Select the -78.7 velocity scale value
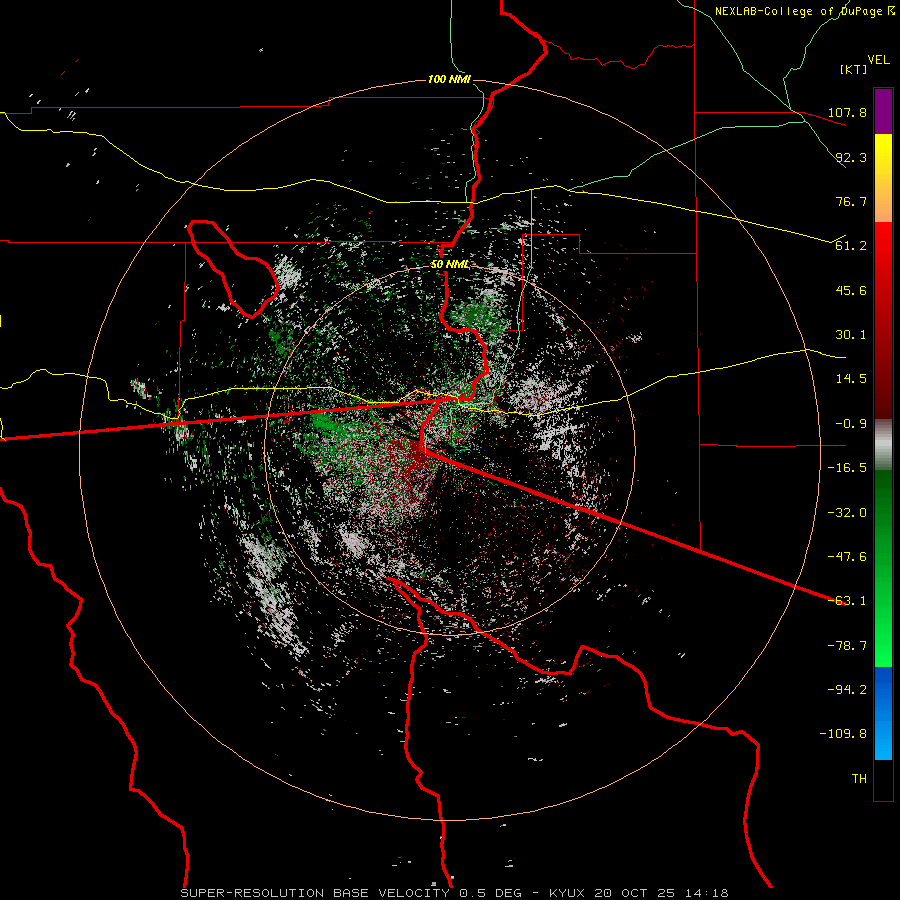Viewport: 900px width, 900px height. tap(847, 646)
